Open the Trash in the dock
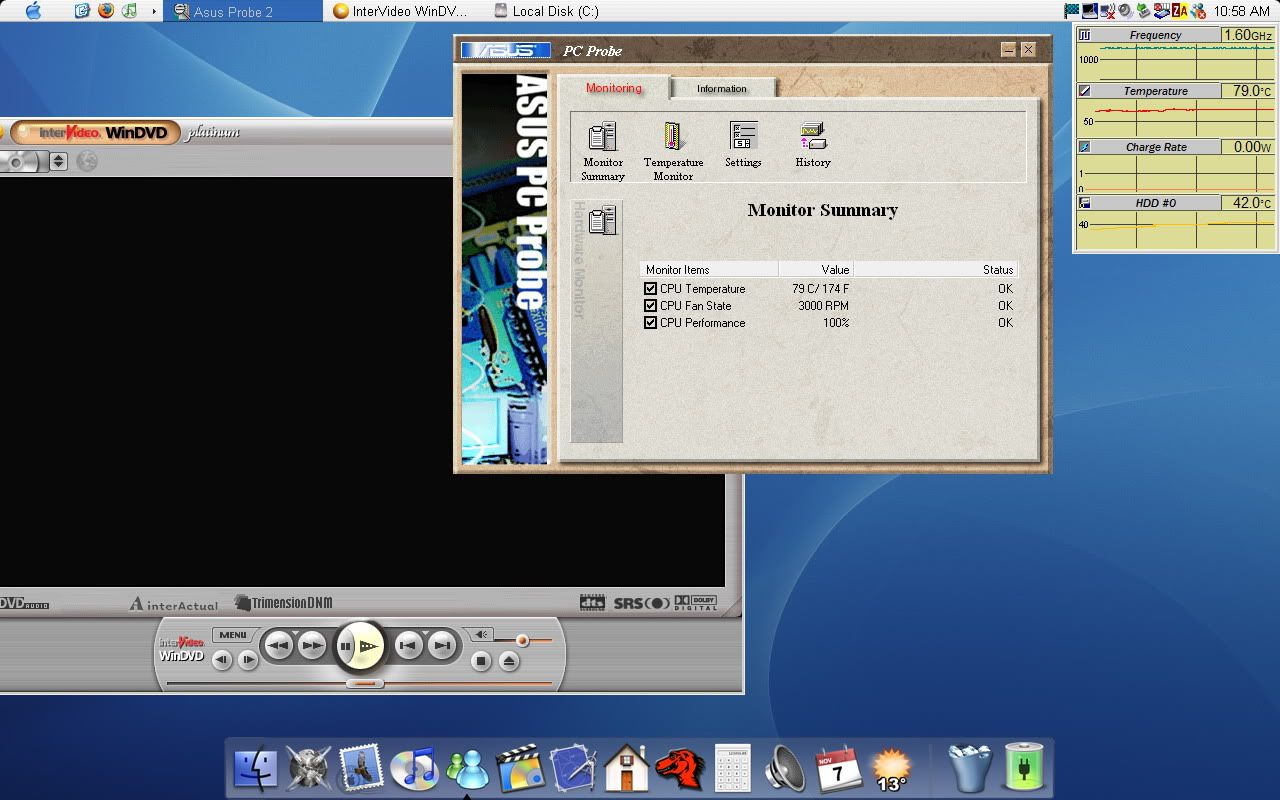Image resolution: width=1280 pixels, height=800 pixels. pos(970,769)
